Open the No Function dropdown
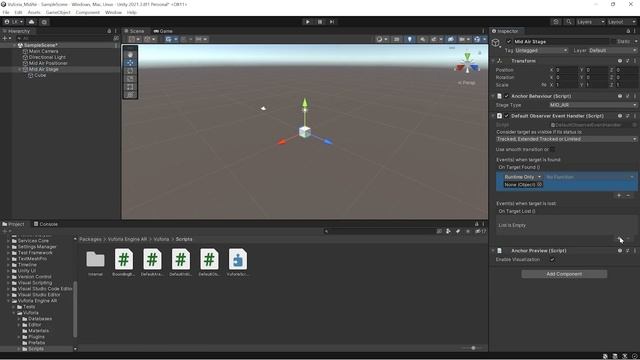640x360 pixels. click(x=590, y=177)
